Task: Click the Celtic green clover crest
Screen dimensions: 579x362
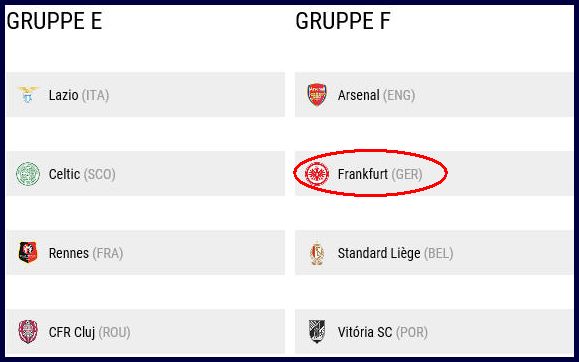Action: point(28,174)
